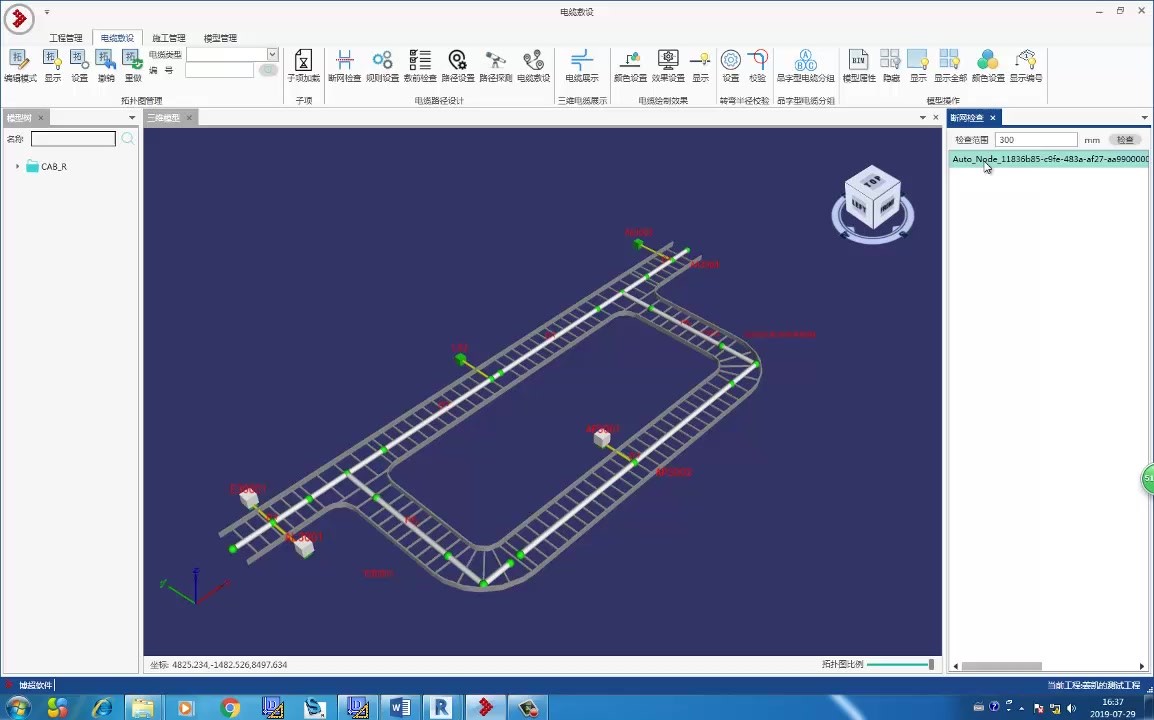Click the Windows Start button
The height and width of the screenshot is (720, 1154).
(x=16, y=707)
